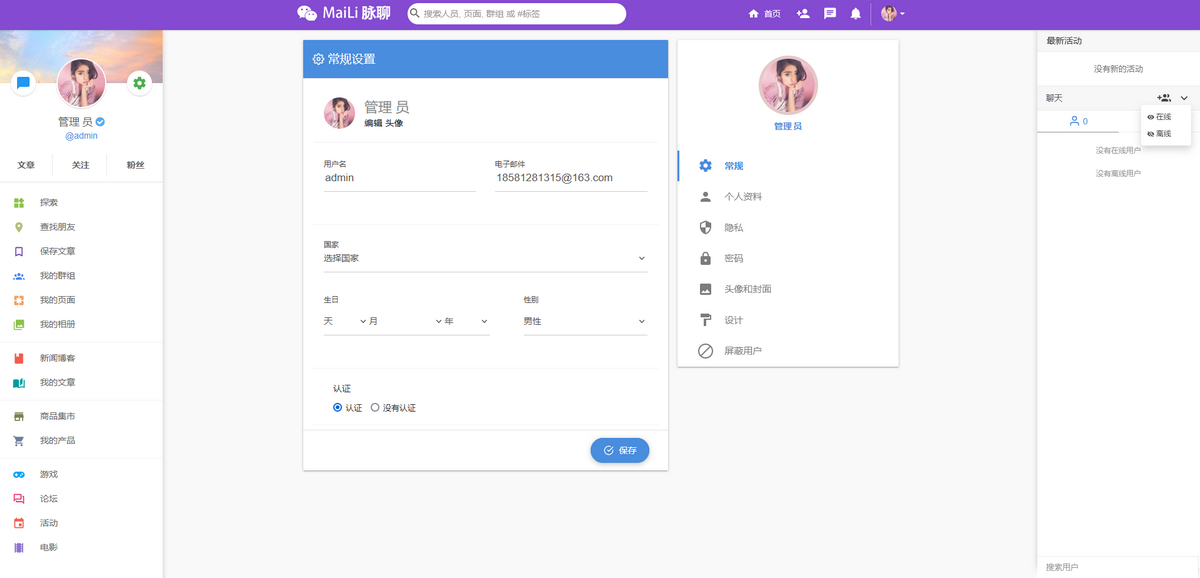Screen dimensions: 1200x578
Task: Click blue message button on profile cover
Action: tap(23, 83)
